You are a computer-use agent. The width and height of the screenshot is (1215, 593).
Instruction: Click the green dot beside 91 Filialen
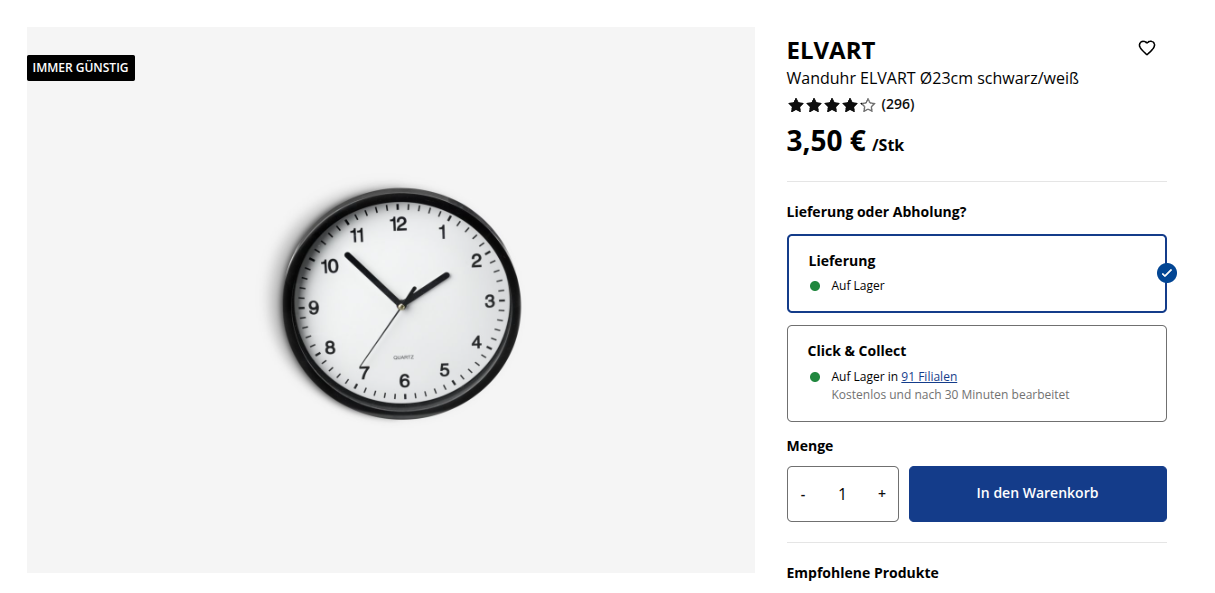pos(815,377)
